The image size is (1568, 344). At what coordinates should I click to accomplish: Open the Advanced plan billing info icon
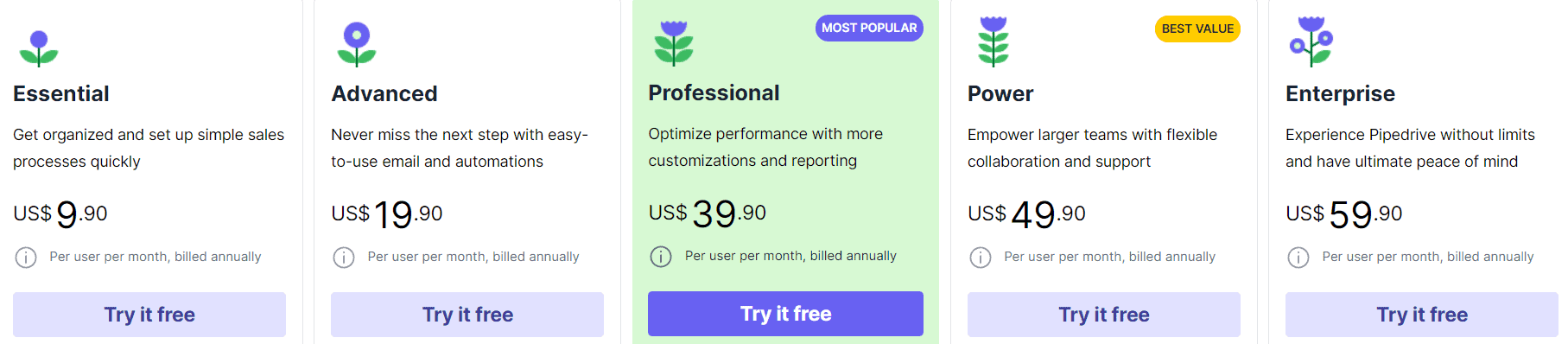coord(344,258)
